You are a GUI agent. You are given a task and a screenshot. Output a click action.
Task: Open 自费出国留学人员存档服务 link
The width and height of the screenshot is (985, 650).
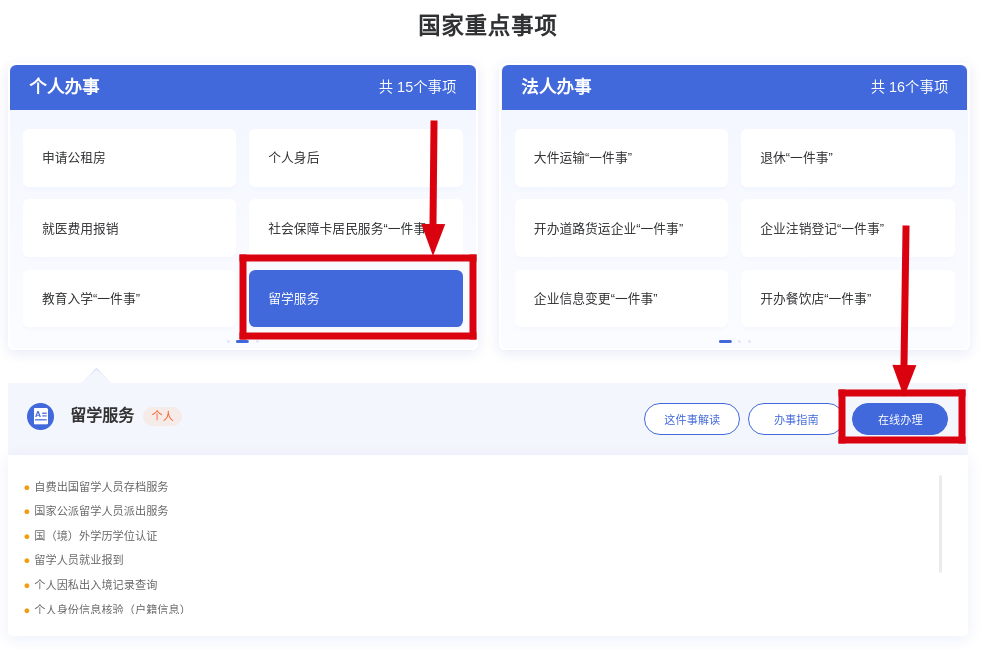pyautogui.click(x=101, y=487)
